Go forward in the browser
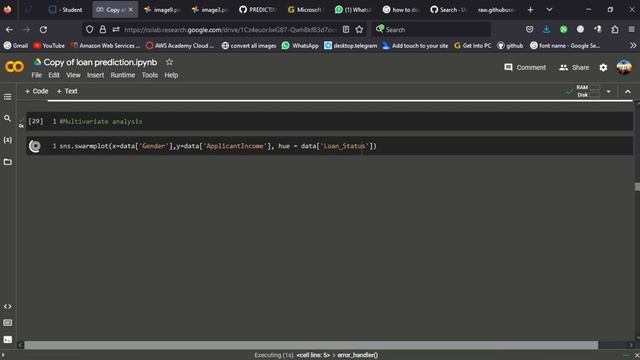Viewport: 640px width, 360px height. [x=26, y=29]
